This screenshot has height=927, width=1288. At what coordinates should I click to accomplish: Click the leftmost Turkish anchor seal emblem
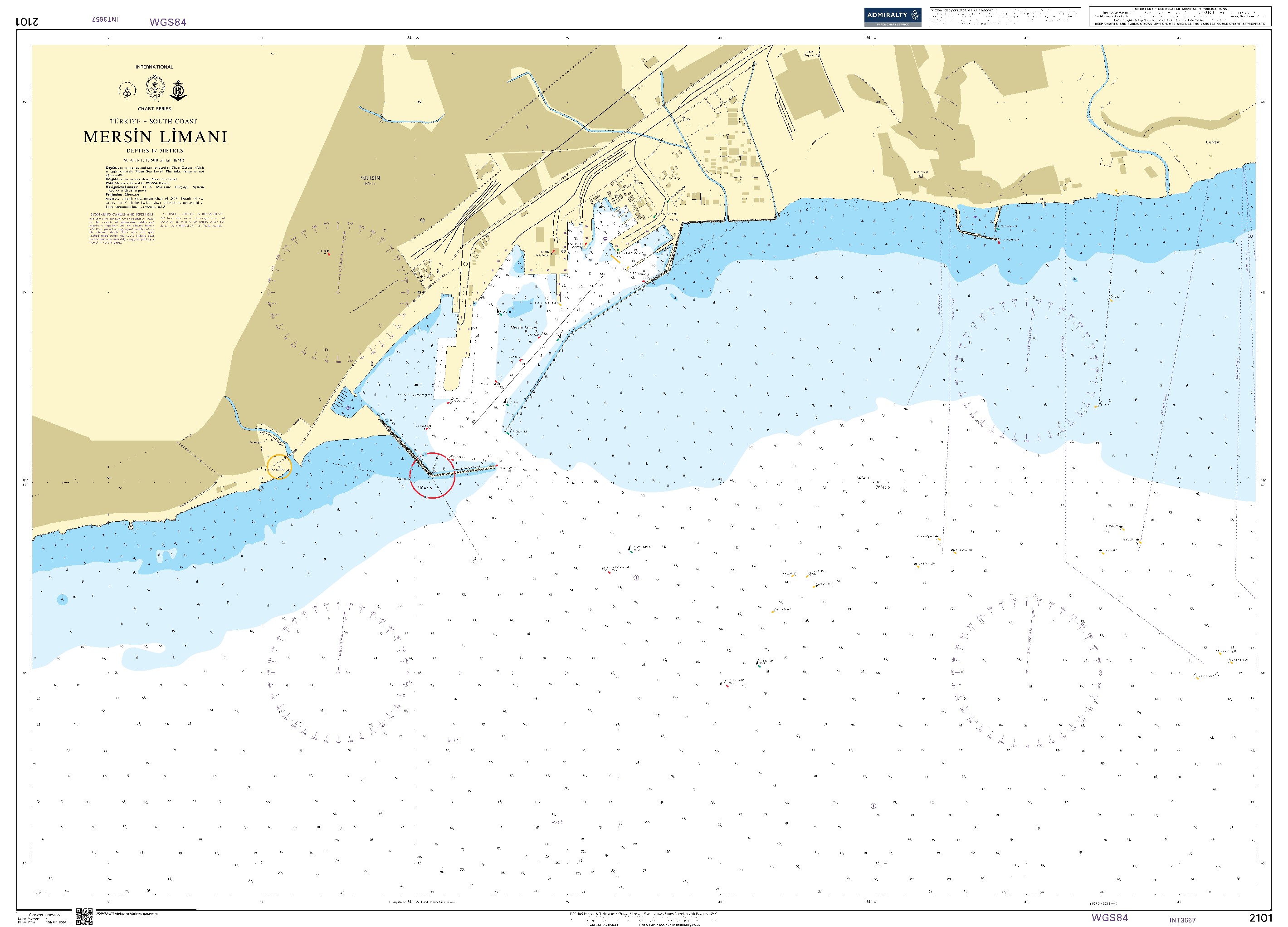pos(128,90)
